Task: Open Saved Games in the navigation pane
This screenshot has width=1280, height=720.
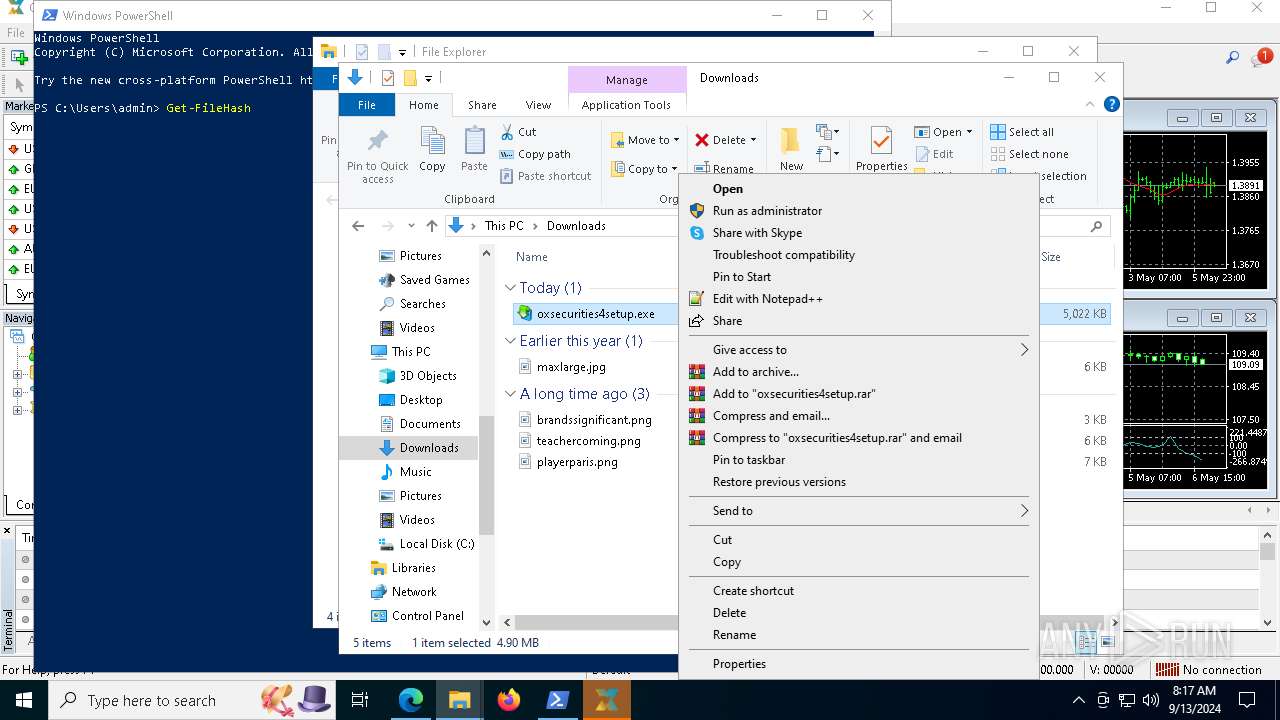Action: click(x=435, y=280)
